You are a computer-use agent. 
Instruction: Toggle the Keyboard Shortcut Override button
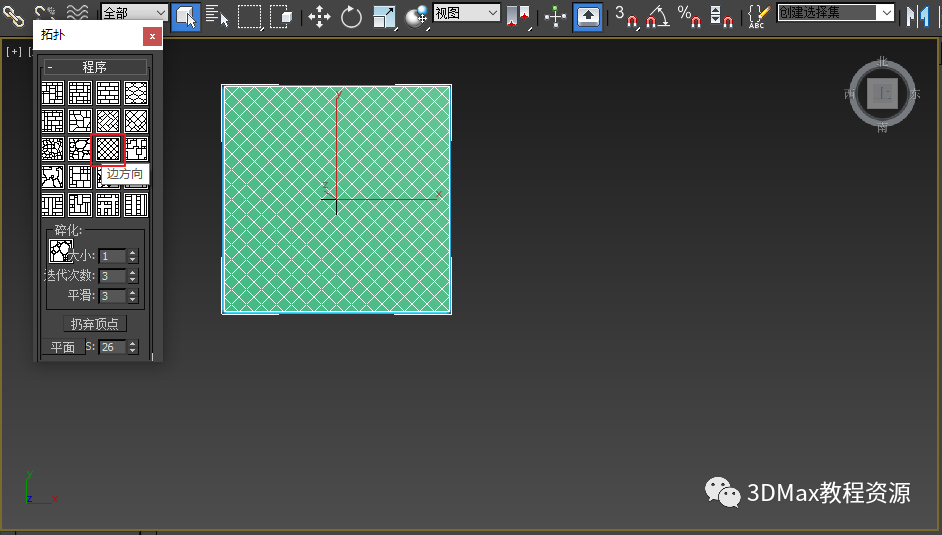pyautogui.click(x=588, y=17)
